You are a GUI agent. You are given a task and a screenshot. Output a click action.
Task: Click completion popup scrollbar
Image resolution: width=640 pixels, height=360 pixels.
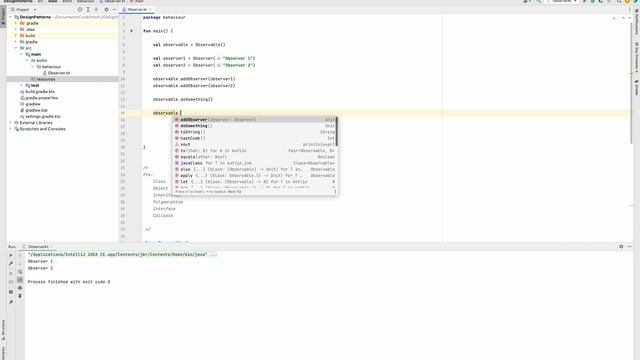tap(337, 131)
